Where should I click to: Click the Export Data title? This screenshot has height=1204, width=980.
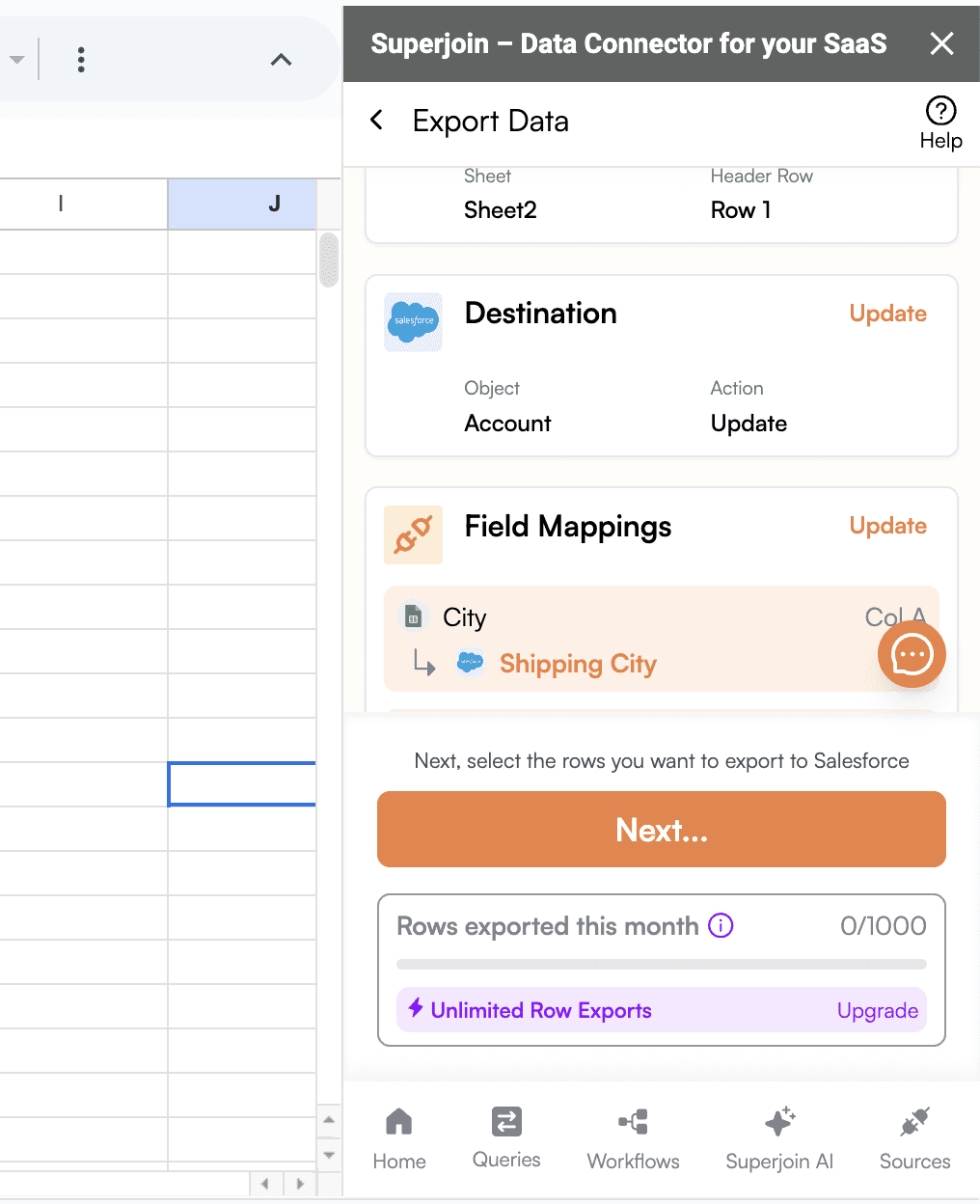click(491, 122)
